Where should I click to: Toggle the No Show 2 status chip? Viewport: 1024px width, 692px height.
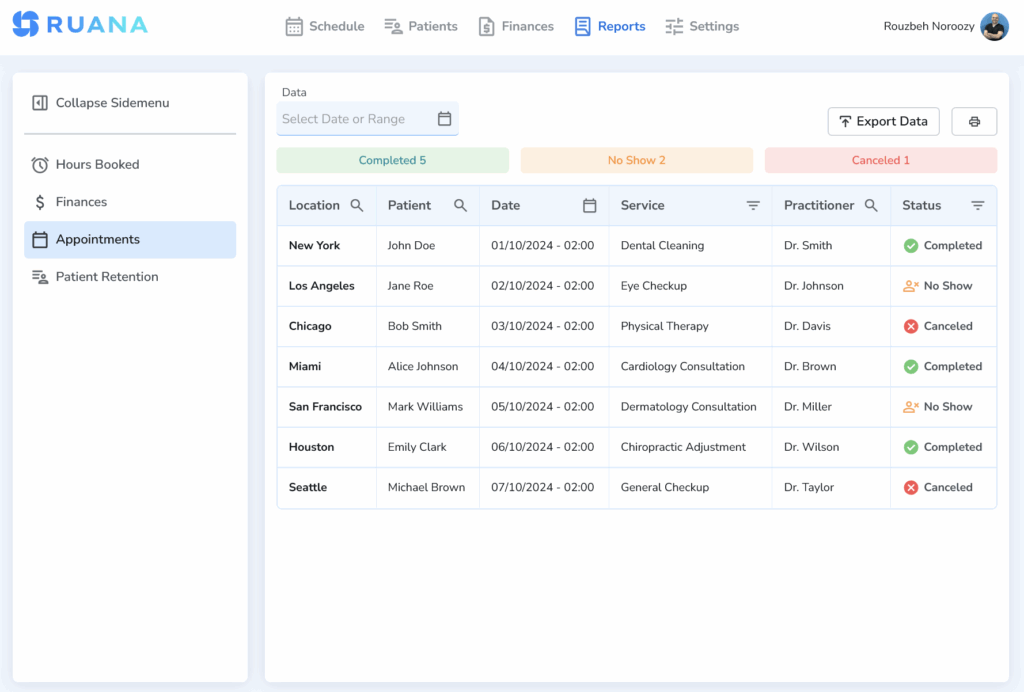click(x=636, y=160)
